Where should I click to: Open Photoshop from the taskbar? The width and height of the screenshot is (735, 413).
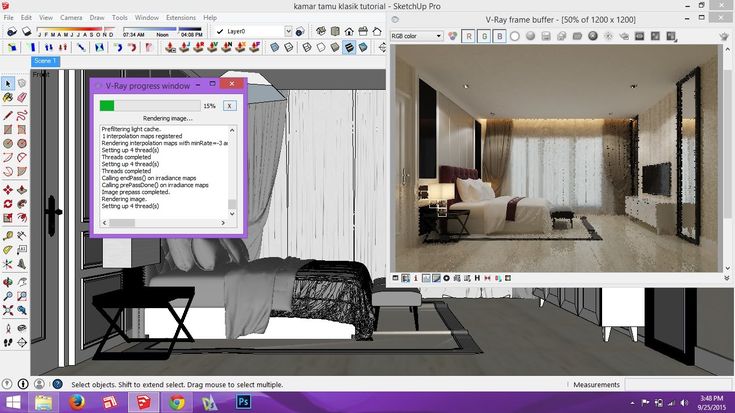[x=243, y=402]
